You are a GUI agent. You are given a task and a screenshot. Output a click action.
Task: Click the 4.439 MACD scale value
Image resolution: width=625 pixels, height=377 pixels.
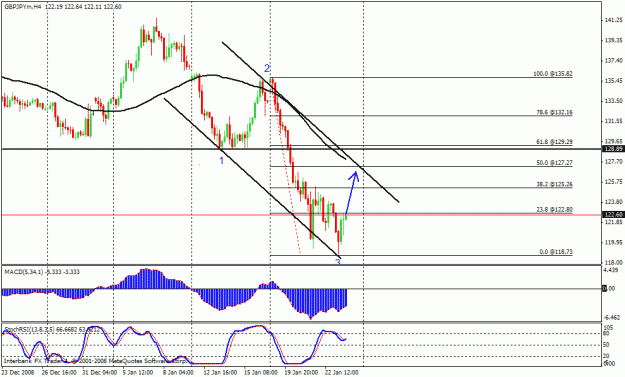pyautogui.click(x=611, y=270)
